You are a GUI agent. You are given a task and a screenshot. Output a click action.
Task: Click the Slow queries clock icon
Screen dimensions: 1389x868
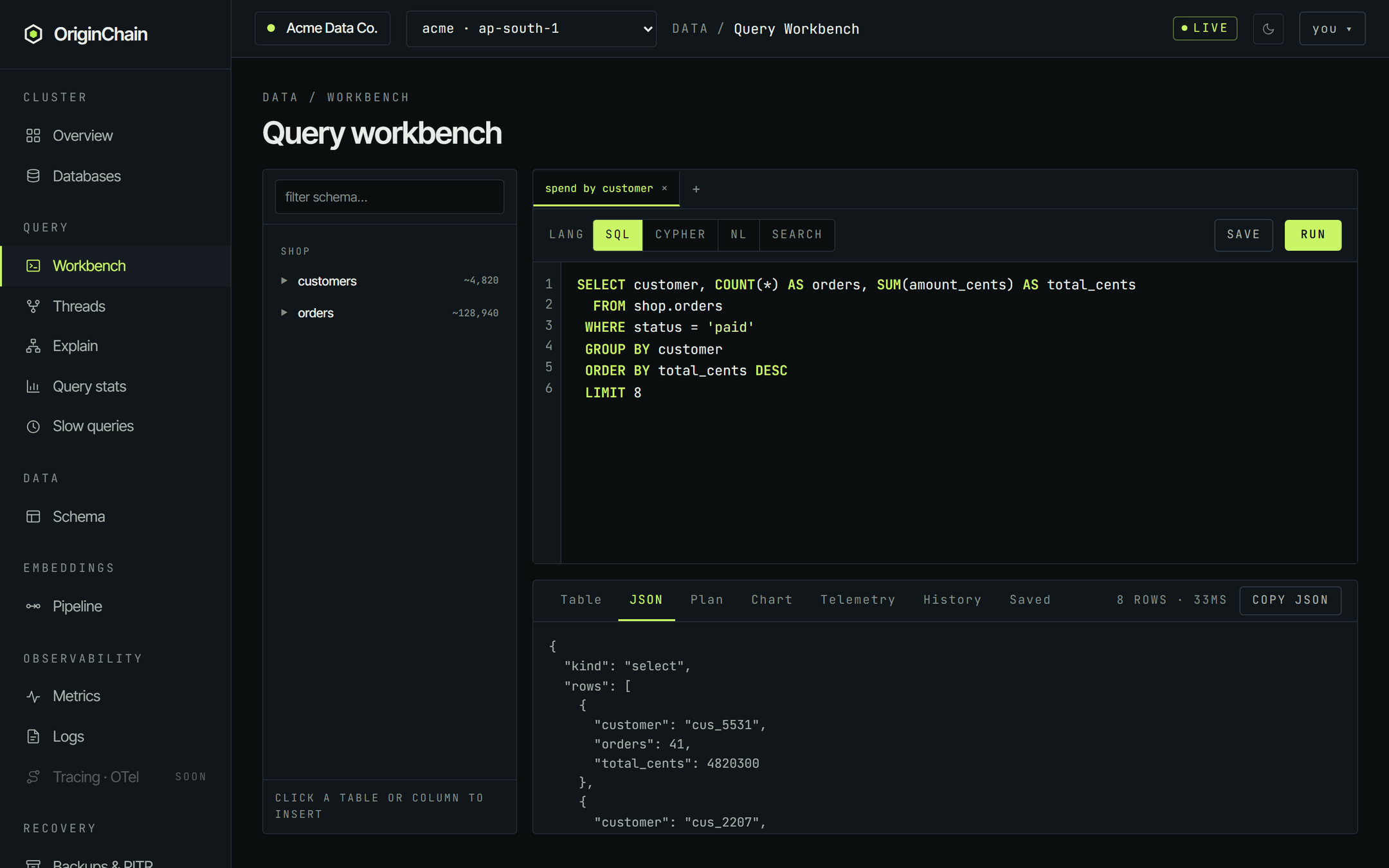[x=33, y=426]
